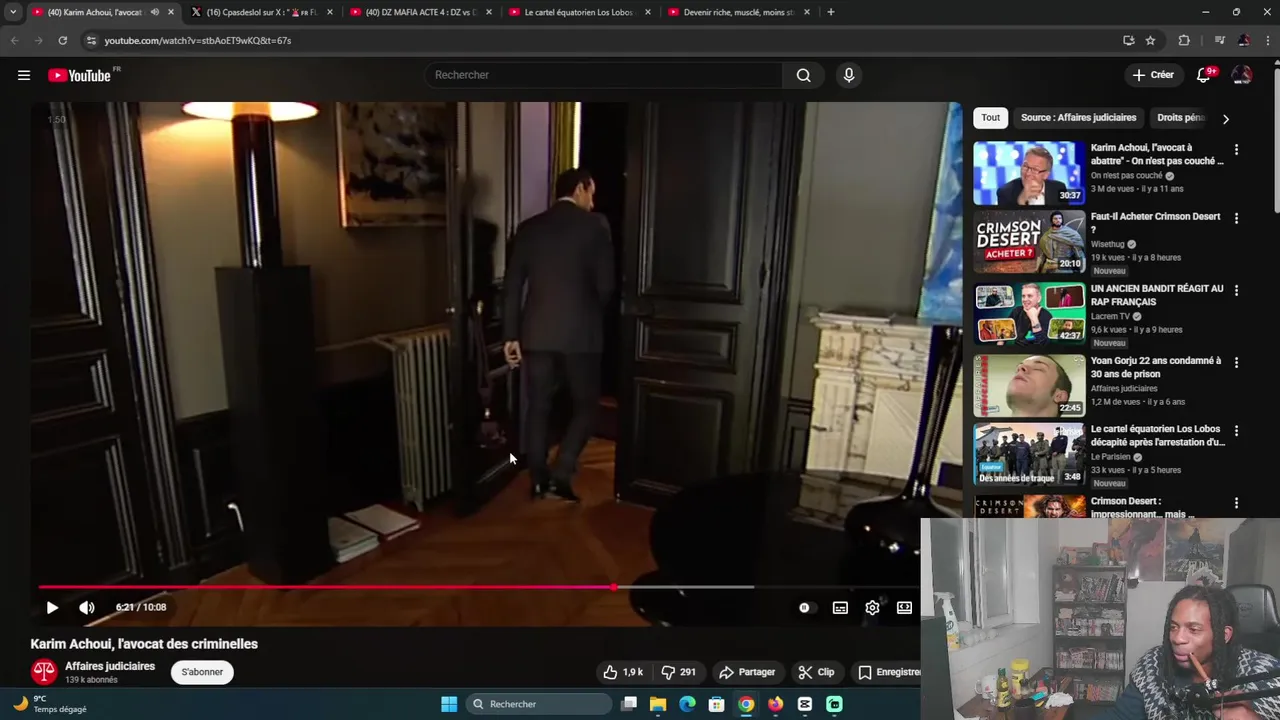Open On n'est pas couché video thumbnail
Screen dimensions: 1280x720
point(1029,173)
